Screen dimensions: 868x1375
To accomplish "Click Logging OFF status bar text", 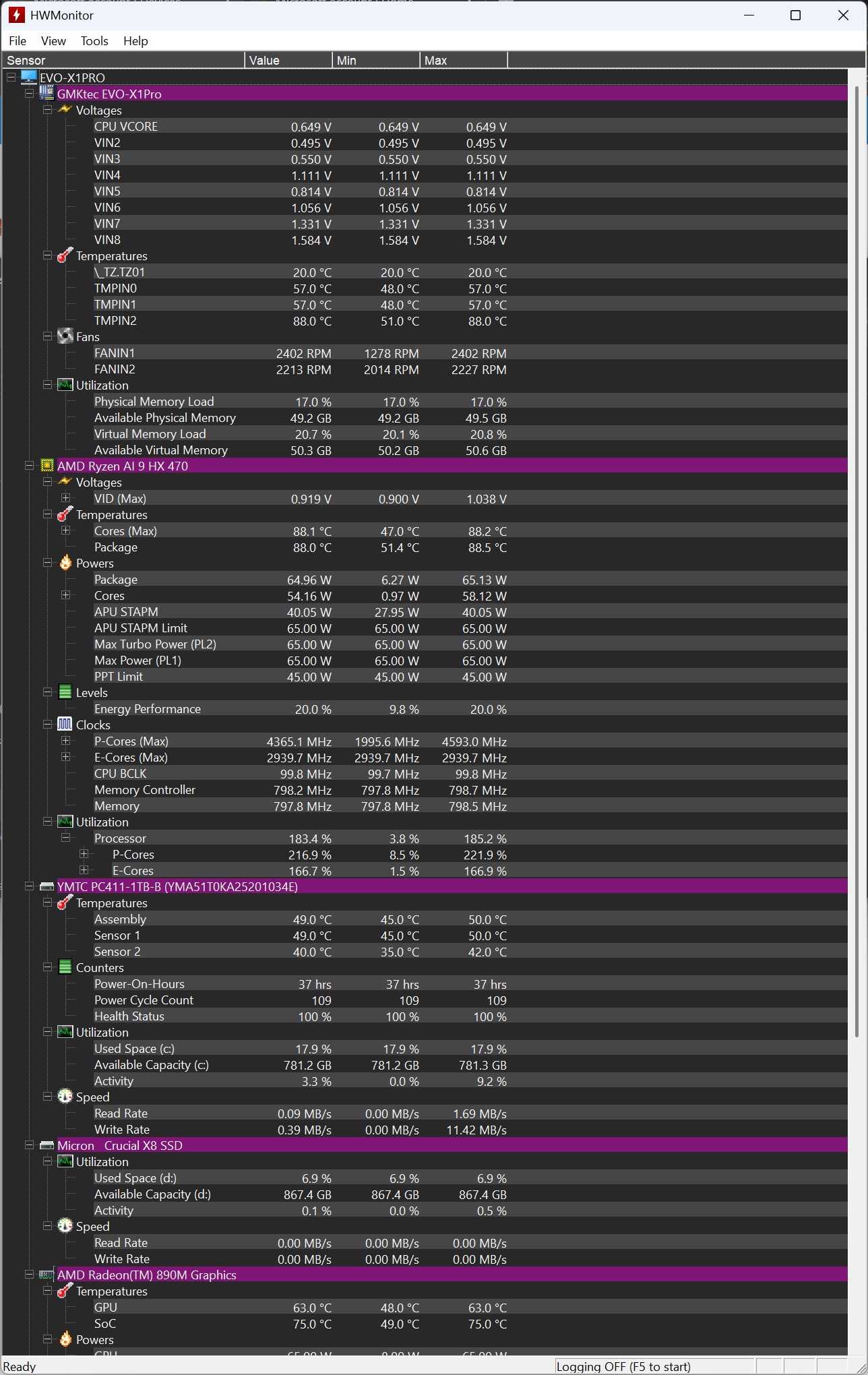I will (623, 1366).
